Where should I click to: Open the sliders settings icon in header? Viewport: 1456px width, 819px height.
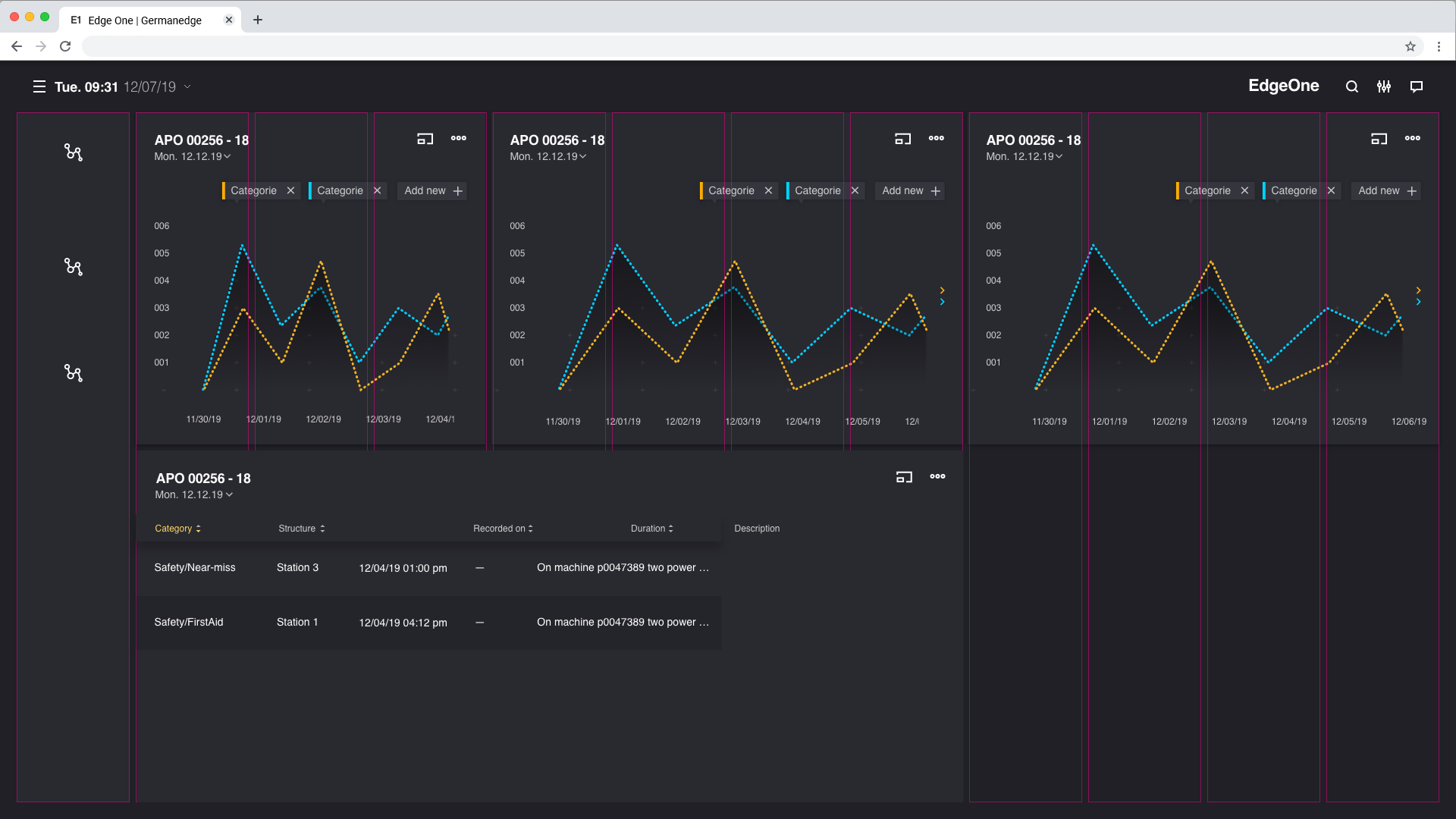tap(1384, 87)
